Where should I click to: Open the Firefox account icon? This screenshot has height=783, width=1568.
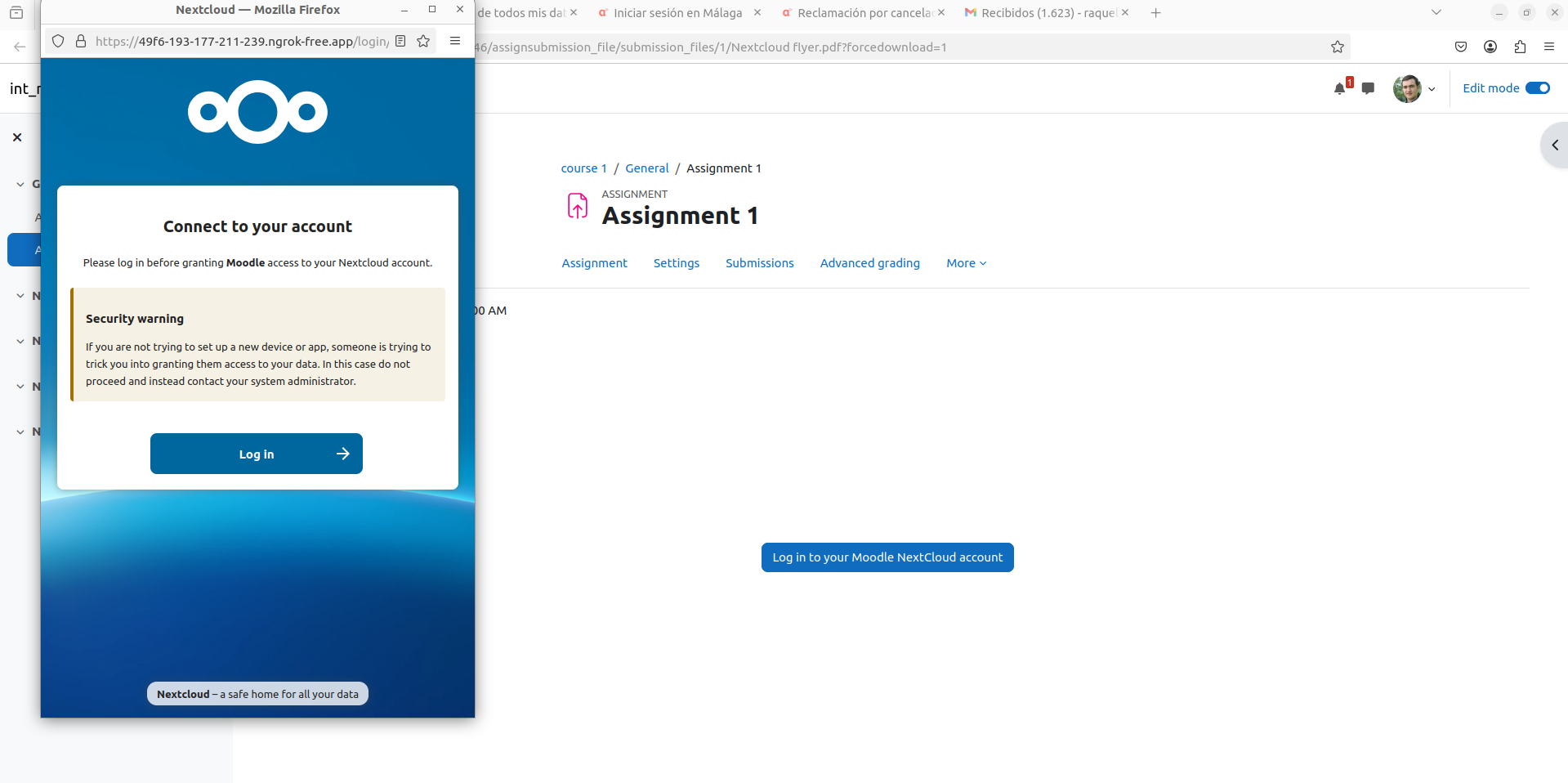pos(1490,47)
